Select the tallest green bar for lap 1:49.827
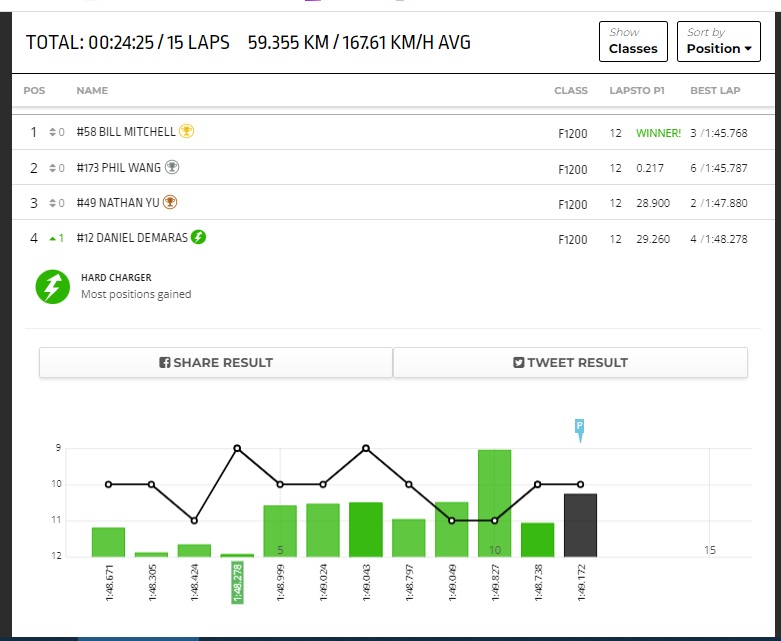The height and width of the screenshot is (641, 781). click(x=495, y=503)
